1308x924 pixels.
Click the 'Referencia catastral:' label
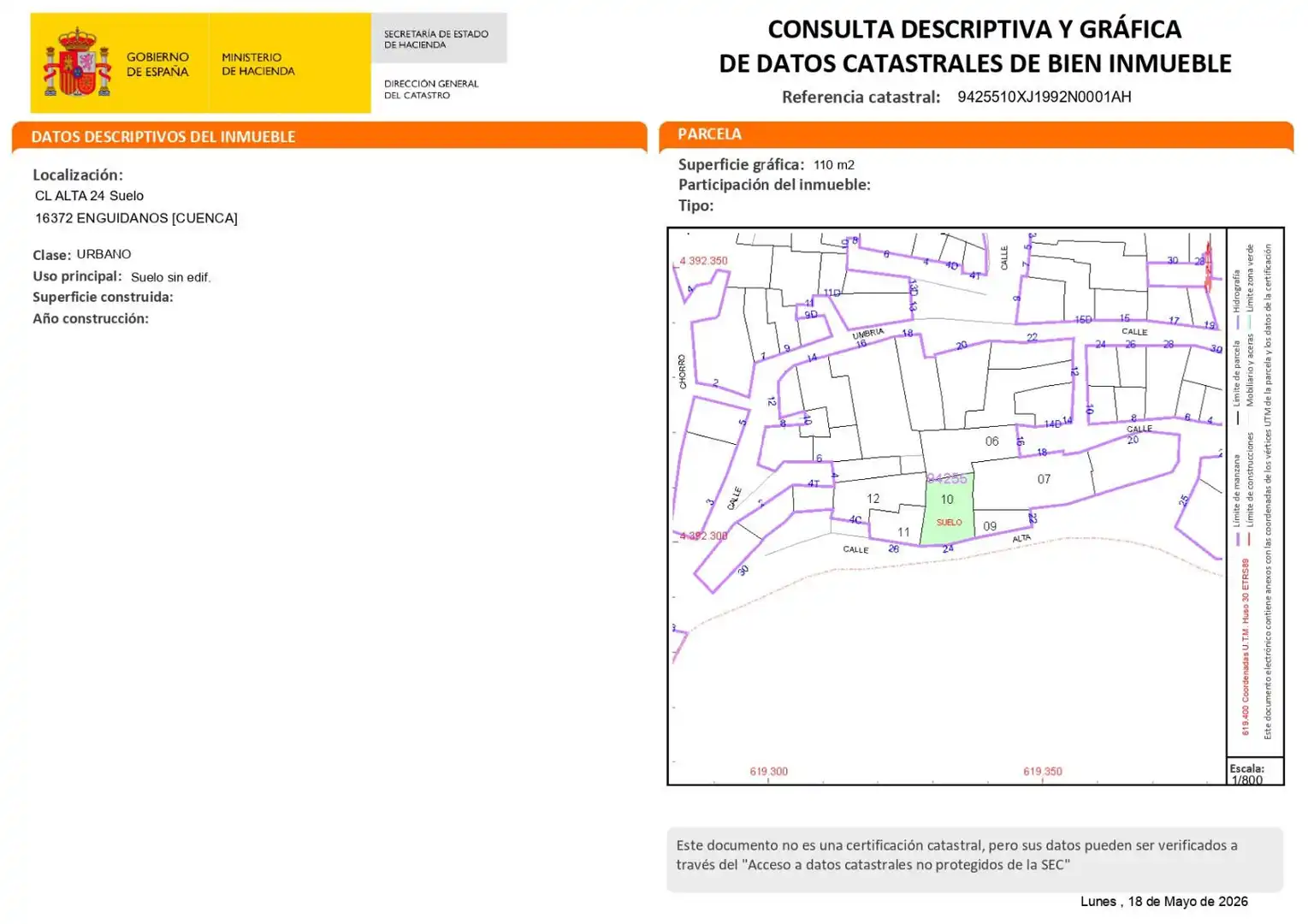coord(861,97)
